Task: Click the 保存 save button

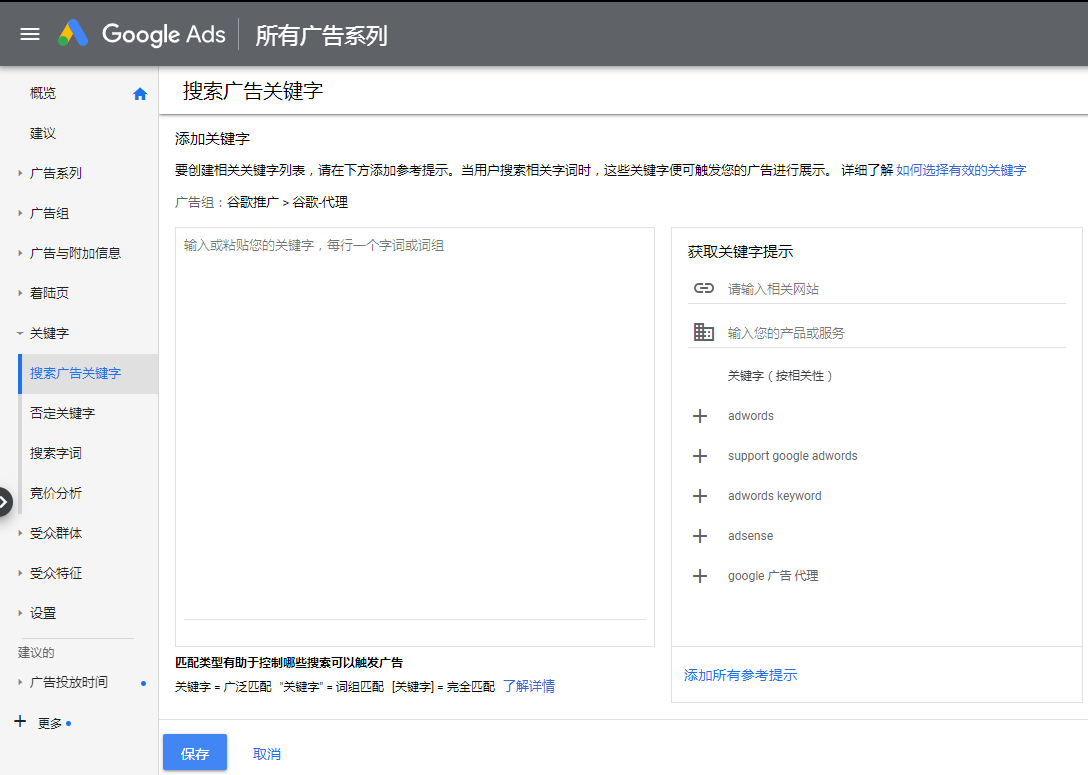Action: (195, 753)
